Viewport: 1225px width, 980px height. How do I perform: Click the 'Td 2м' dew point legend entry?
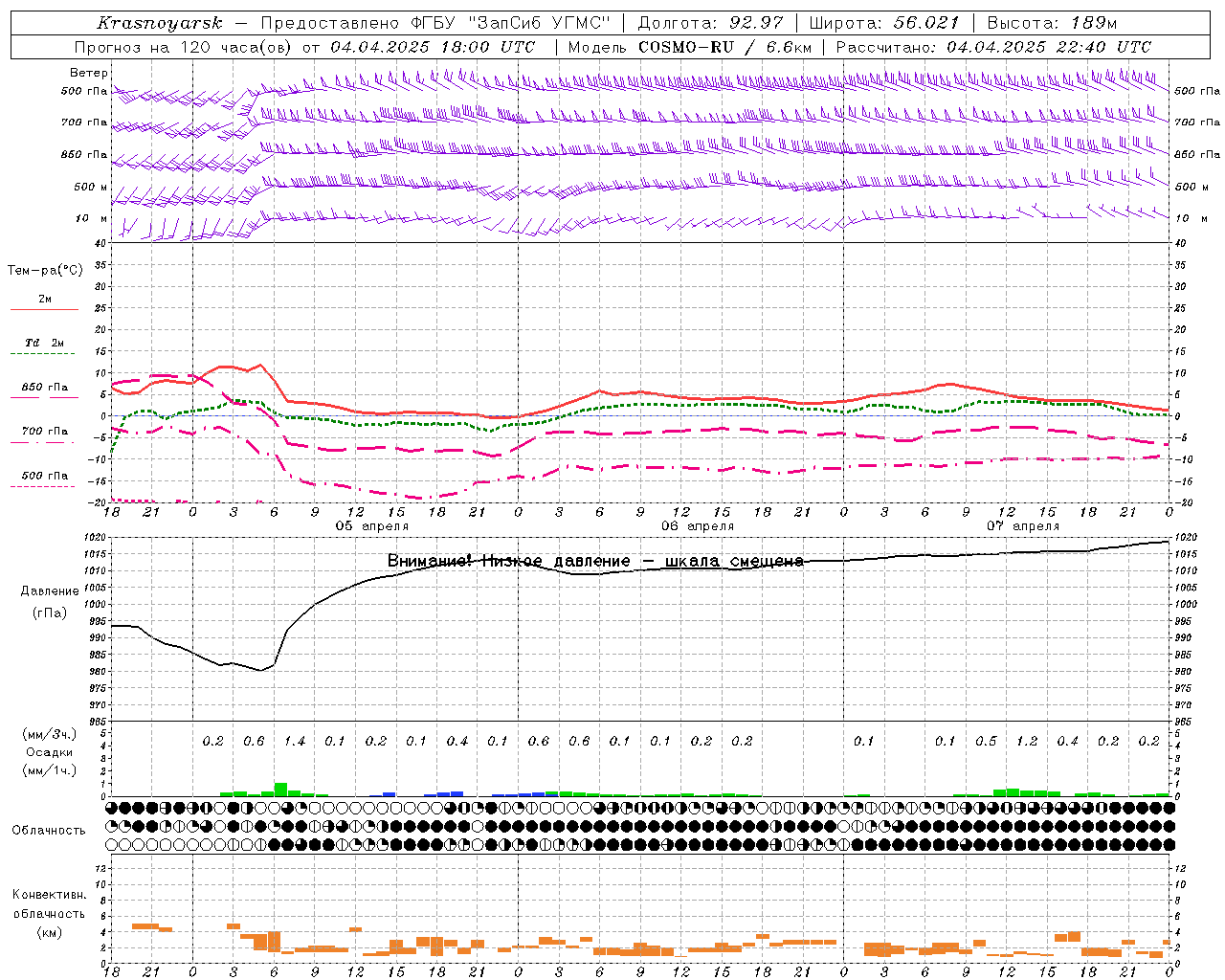tap(45, 343)
